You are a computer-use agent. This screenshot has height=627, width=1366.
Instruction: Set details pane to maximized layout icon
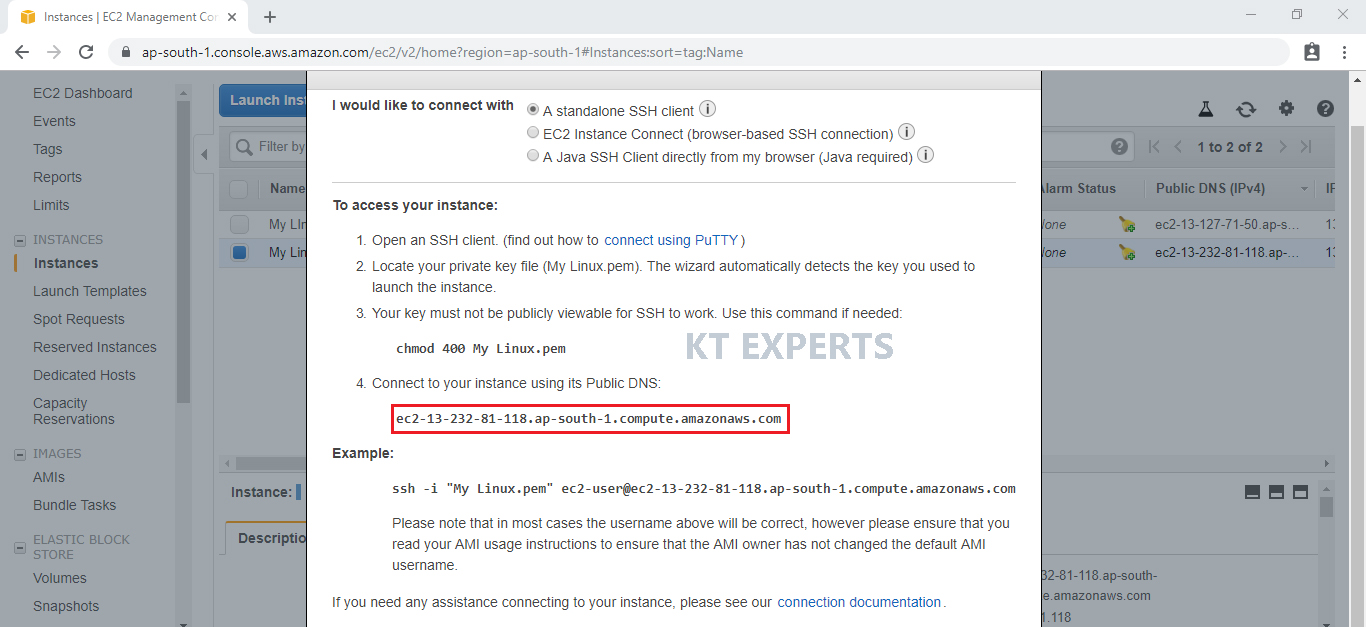(1300, 492)
